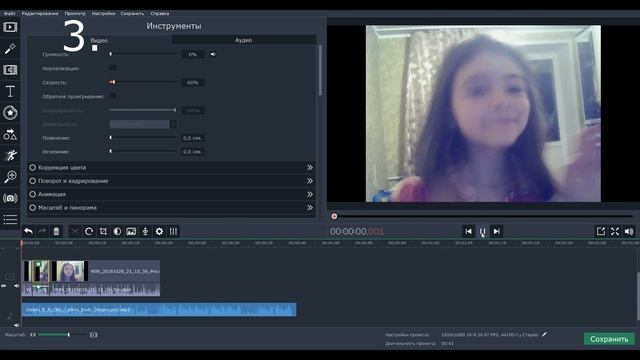
Task: Adjust the Появление fade-in slider
Action: point(143,138)
